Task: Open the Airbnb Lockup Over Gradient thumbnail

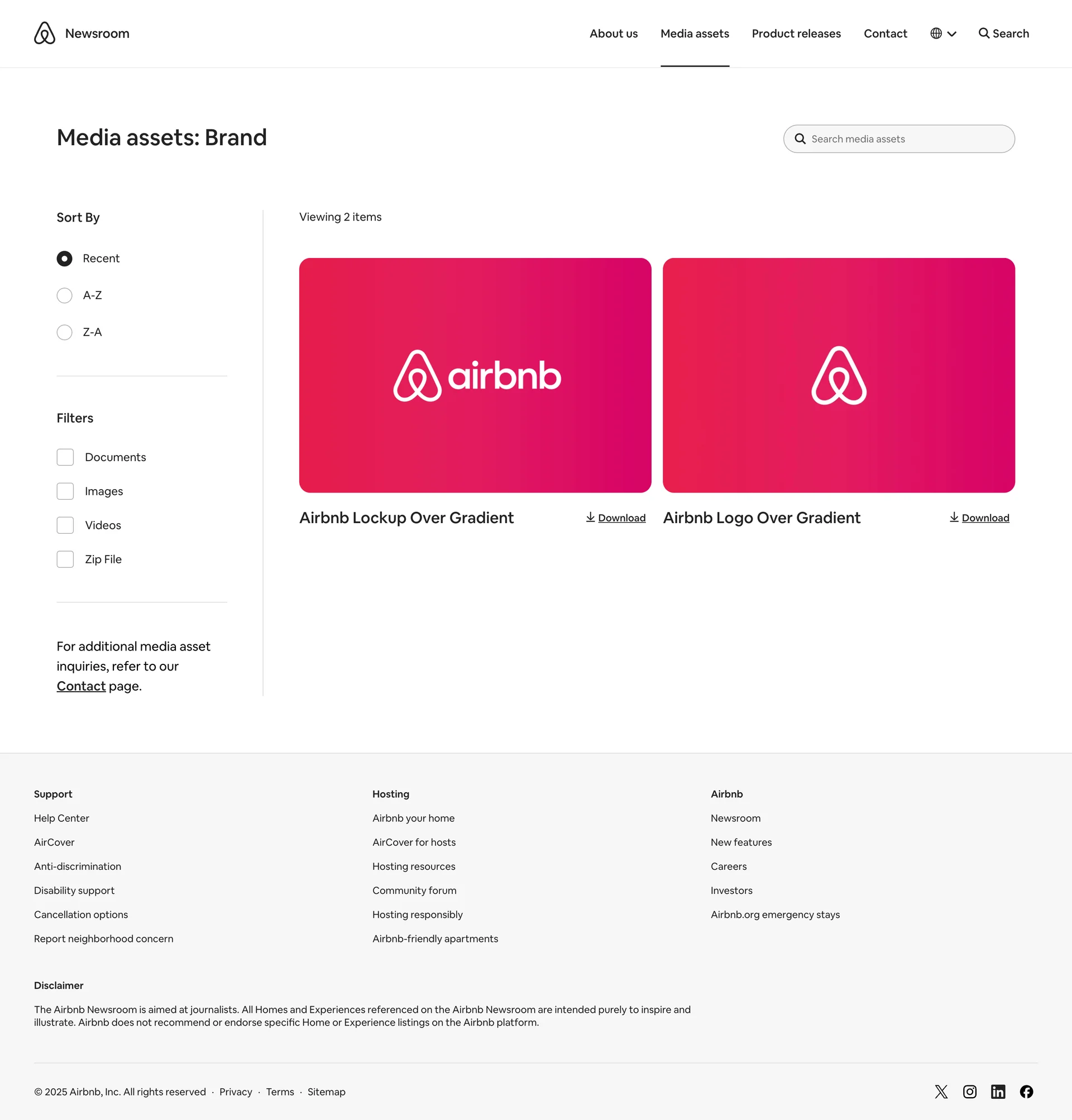Action: pyautogui.click(x=475, y=375)
